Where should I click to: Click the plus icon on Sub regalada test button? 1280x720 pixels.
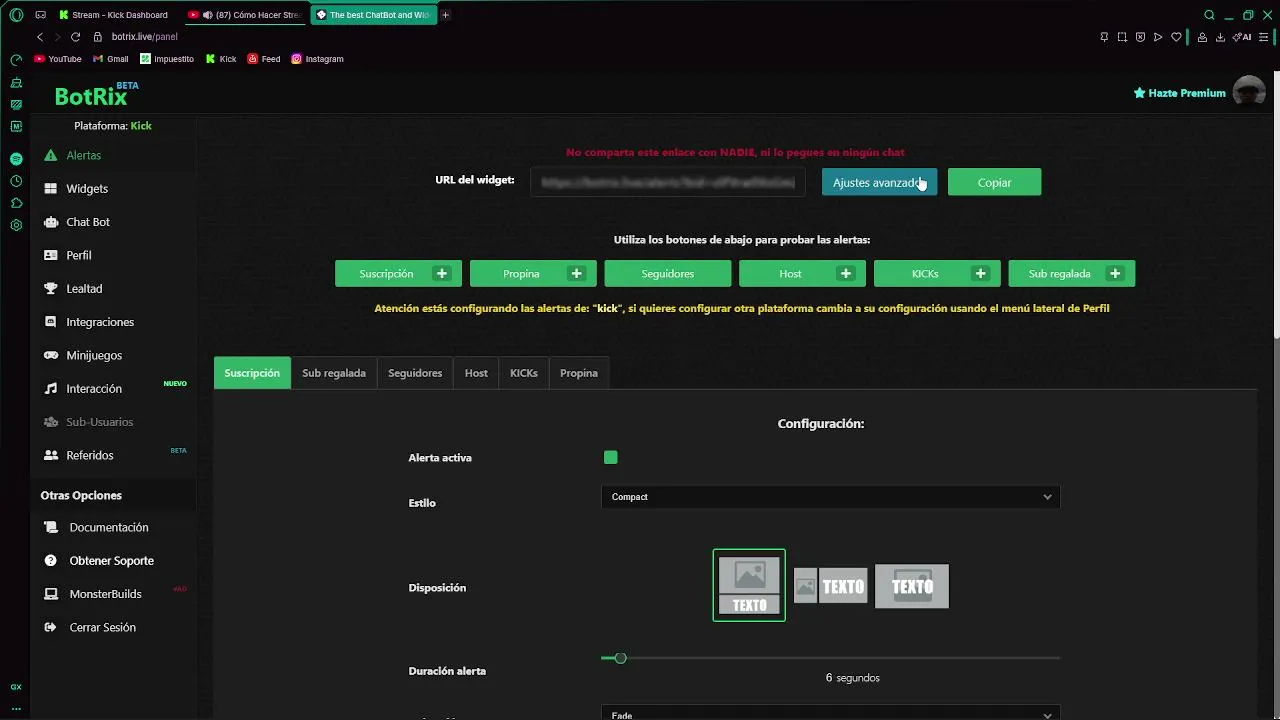coord(1115,273)
